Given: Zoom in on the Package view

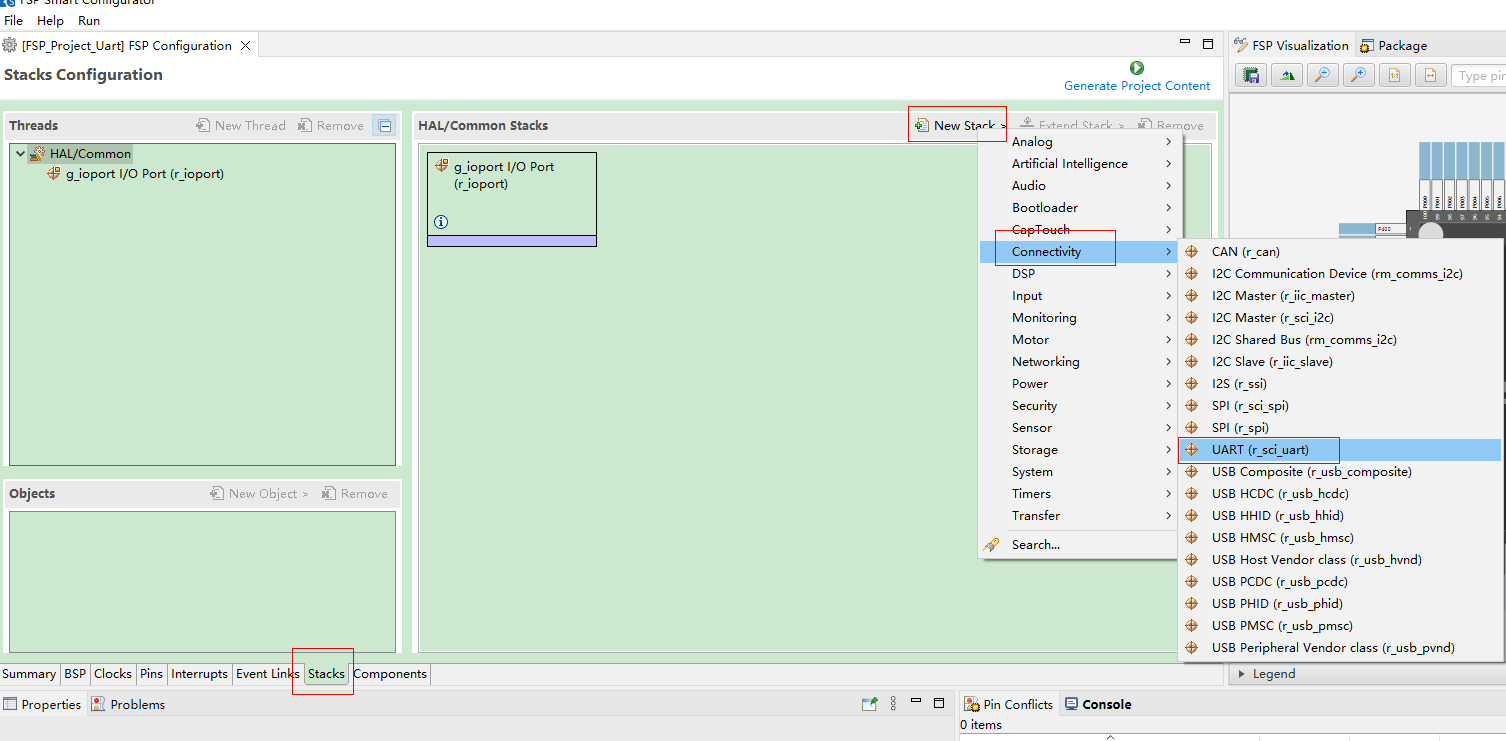Looking at the screenshot, I should click(x=1358, y=75).
